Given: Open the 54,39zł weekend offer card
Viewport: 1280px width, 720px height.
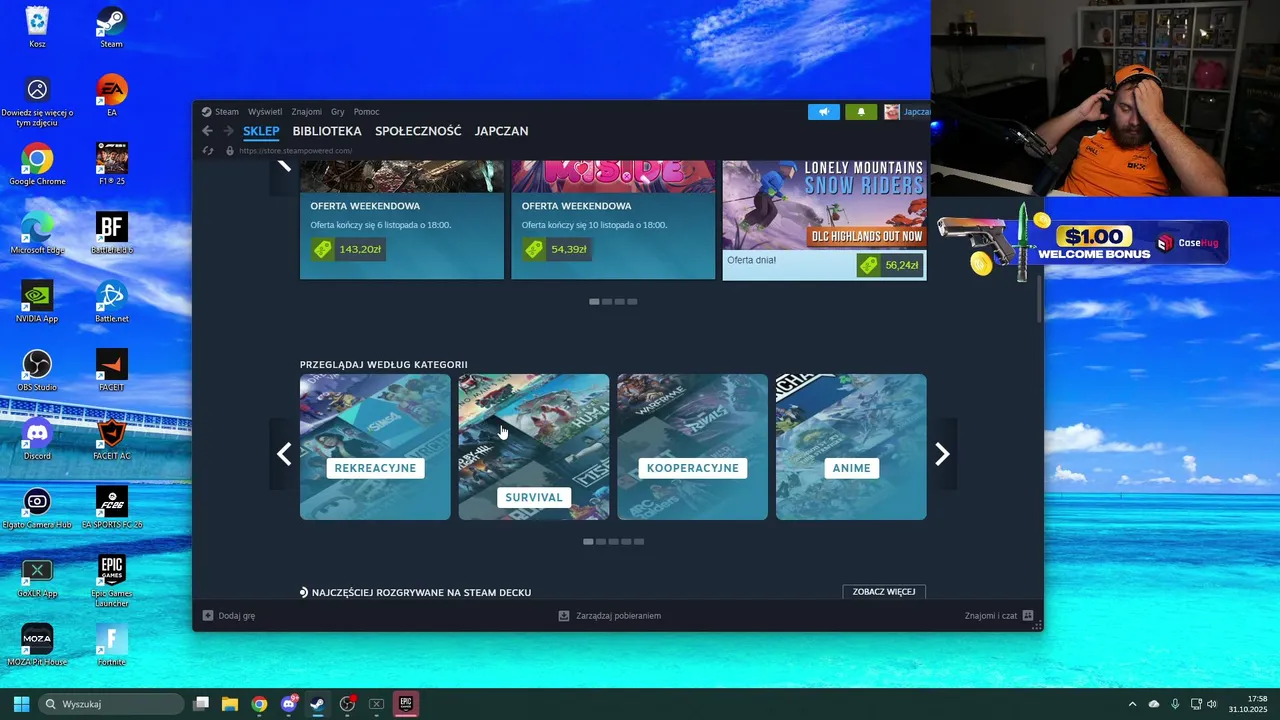Looking at the screenshot, I should [613, 220].
